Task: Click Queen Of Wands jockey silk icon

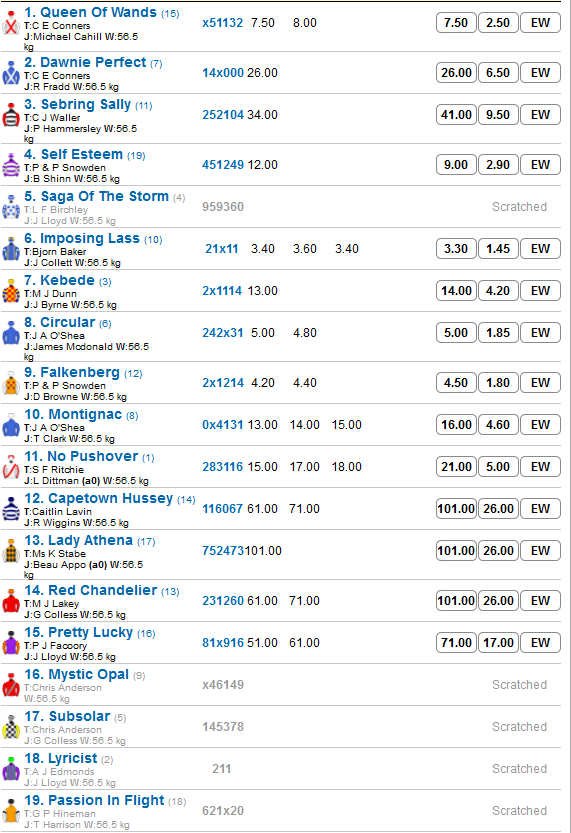Action: (x=11, y=23)
